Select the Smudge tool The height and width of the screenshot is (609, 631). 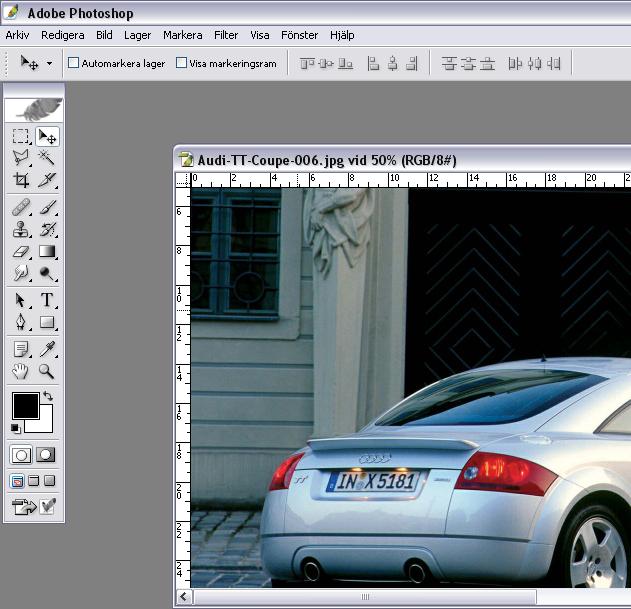click(x=21, y=273)
